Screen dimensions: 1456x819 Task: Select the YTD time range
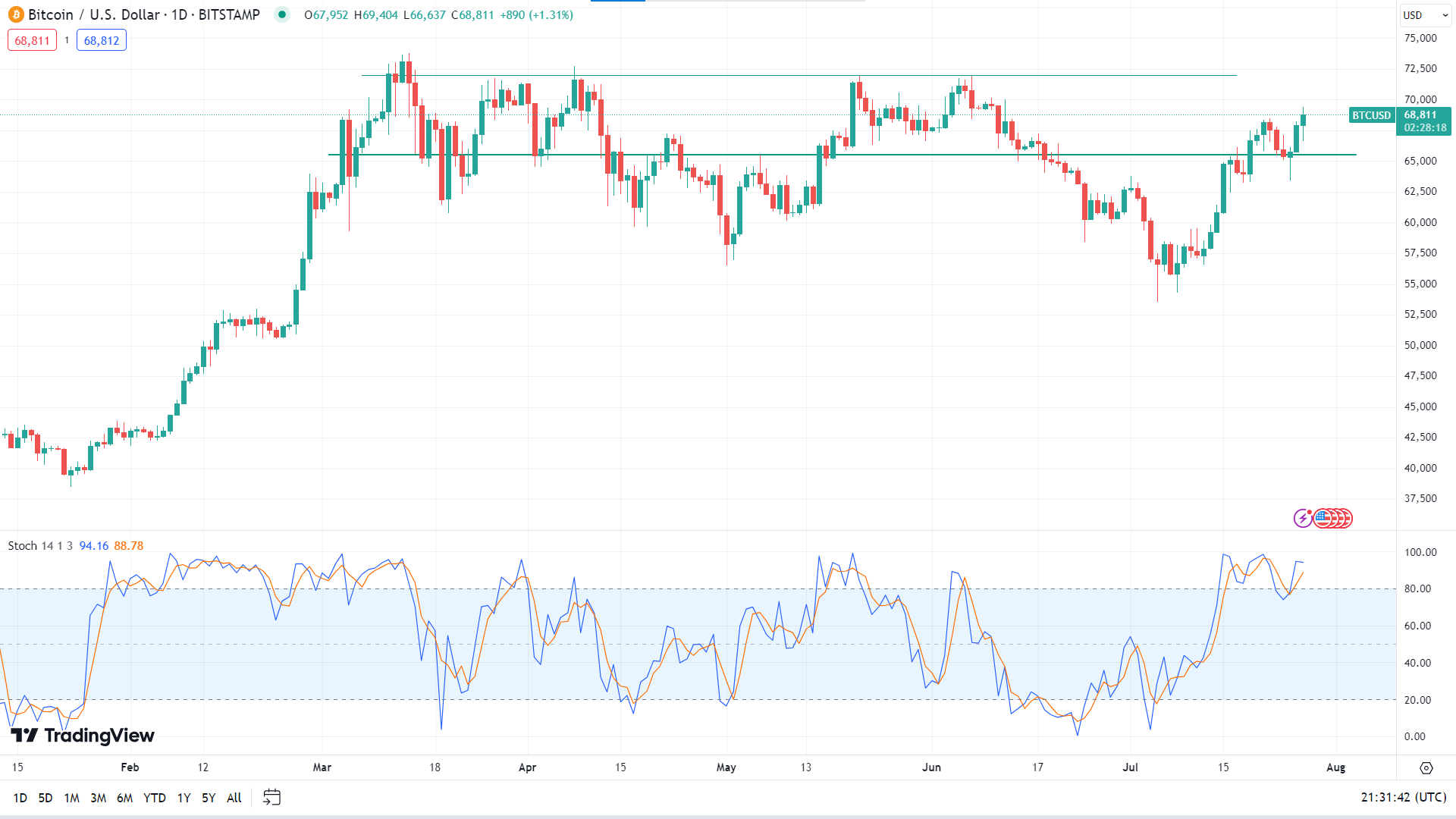pyautogui.click(x=155, y=798)
